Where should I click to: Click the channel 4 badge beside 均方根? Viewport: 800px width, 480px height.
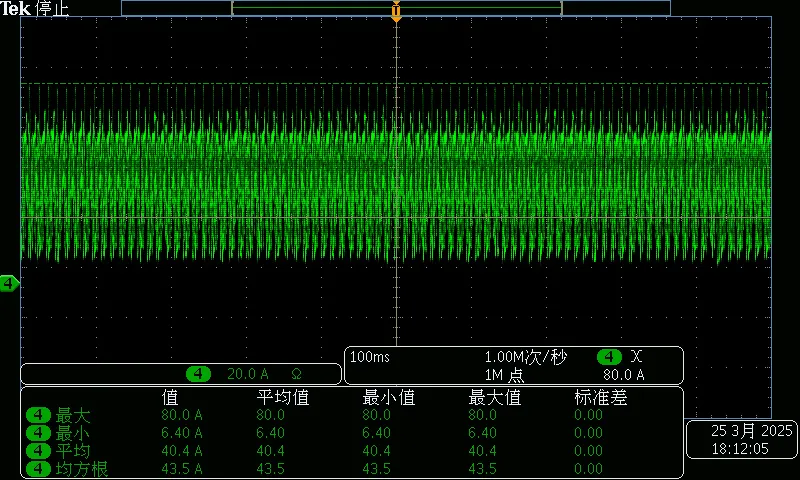pos(38,468)
